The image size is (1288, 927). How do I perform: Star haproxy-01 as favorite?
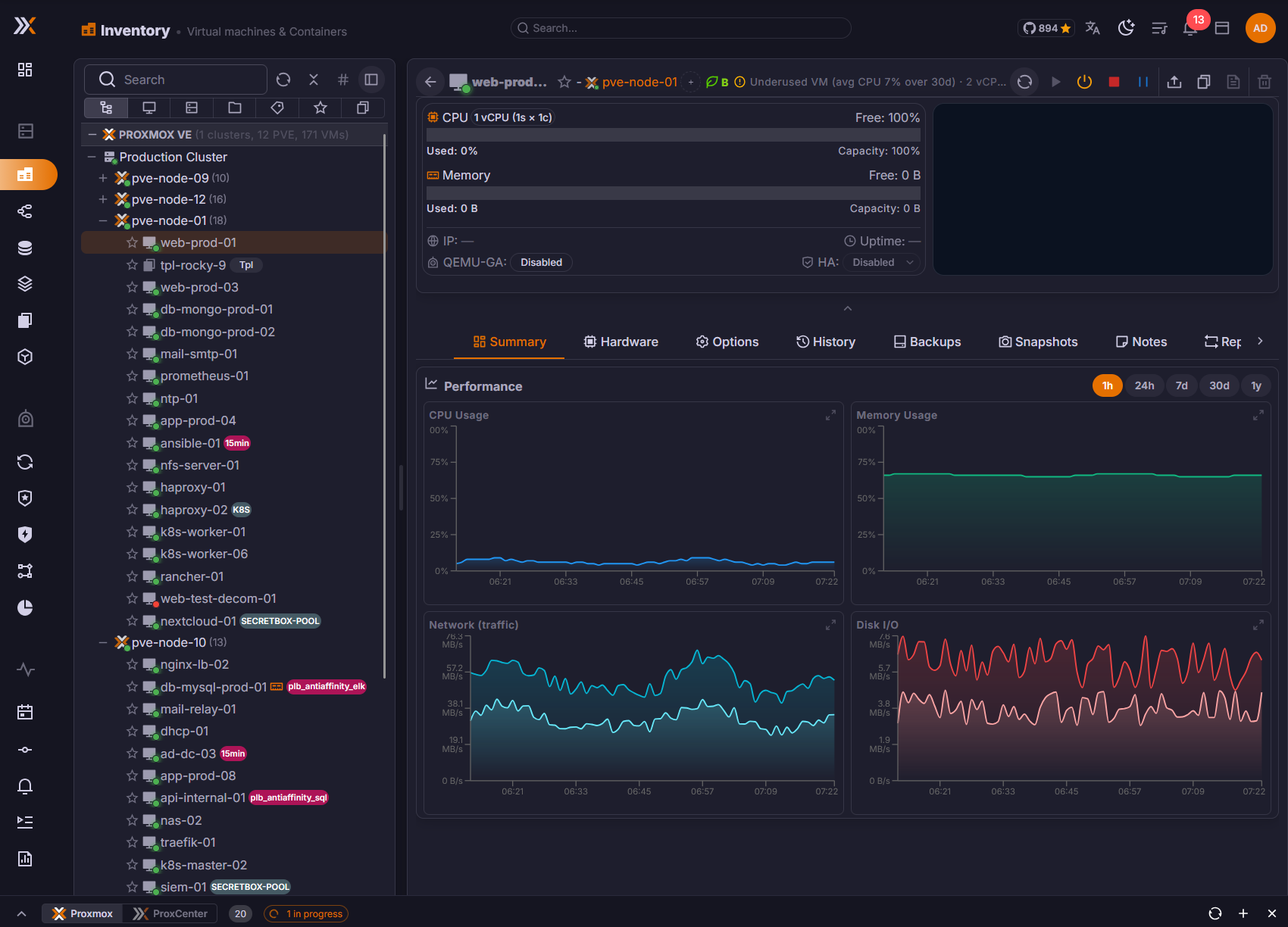click(x=132, y=487)
